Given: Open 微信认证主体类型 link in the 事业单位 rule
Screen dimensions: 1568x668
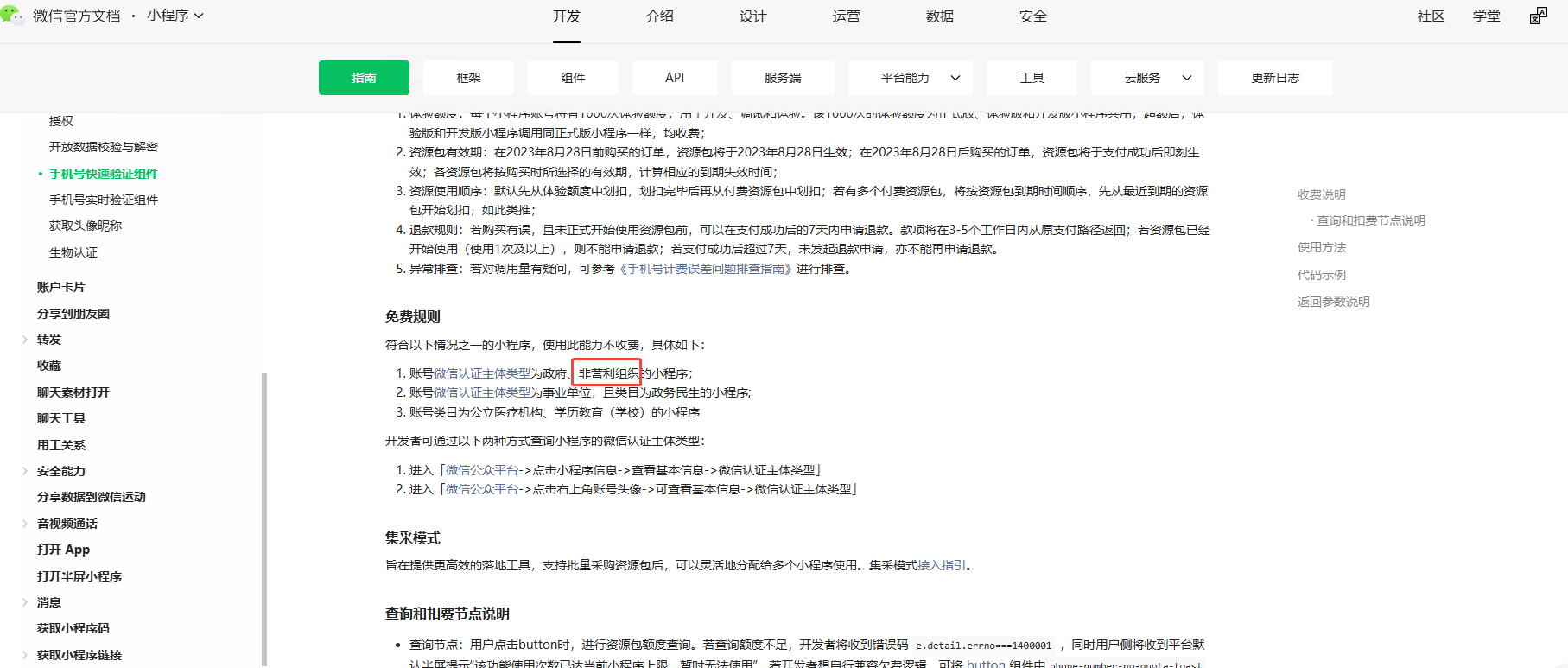Looking at the screenshot, I should point(482,392).
